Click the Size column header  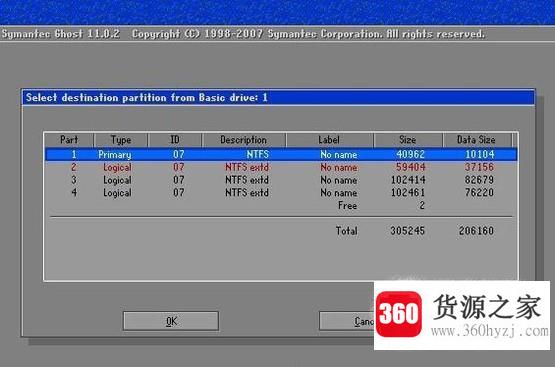(x=408, y=140)
